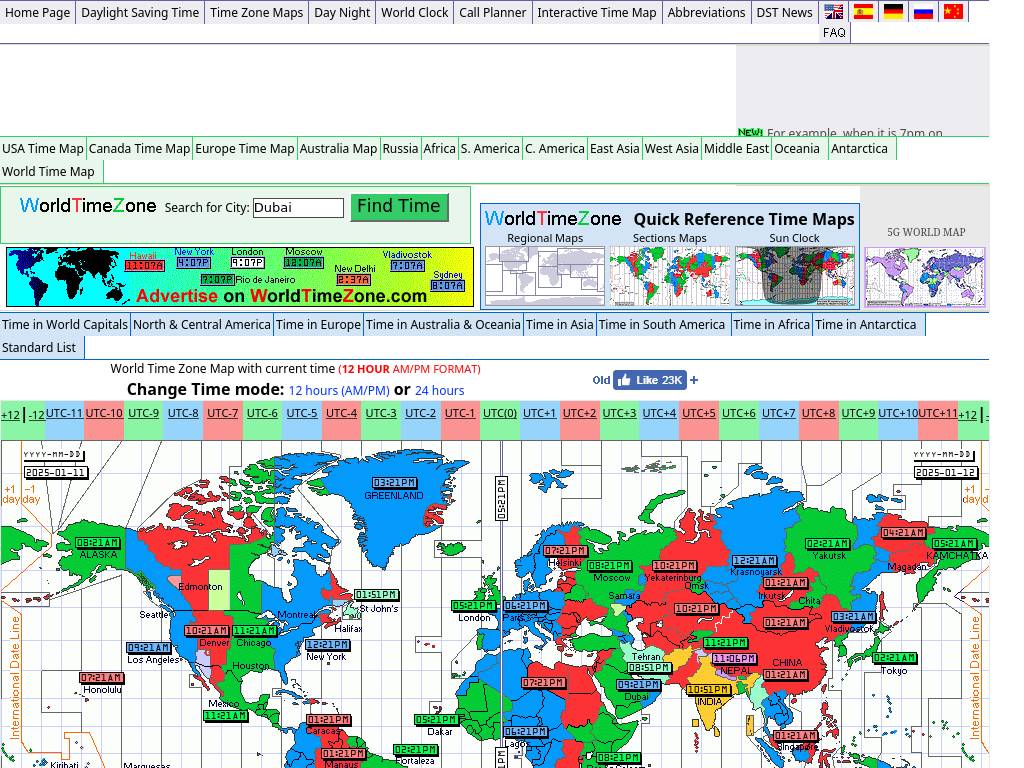Focus the Search for City field
The height and width of the screenshot is (768, 1024).
298,208
